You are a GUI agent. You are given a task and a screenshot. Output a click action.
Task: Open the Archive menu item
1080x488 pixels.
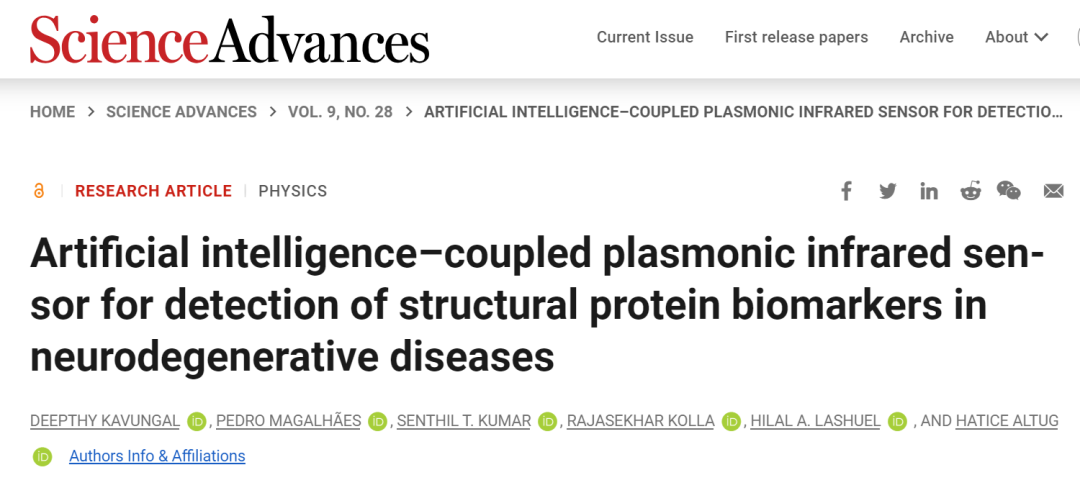tap(926, 37)
